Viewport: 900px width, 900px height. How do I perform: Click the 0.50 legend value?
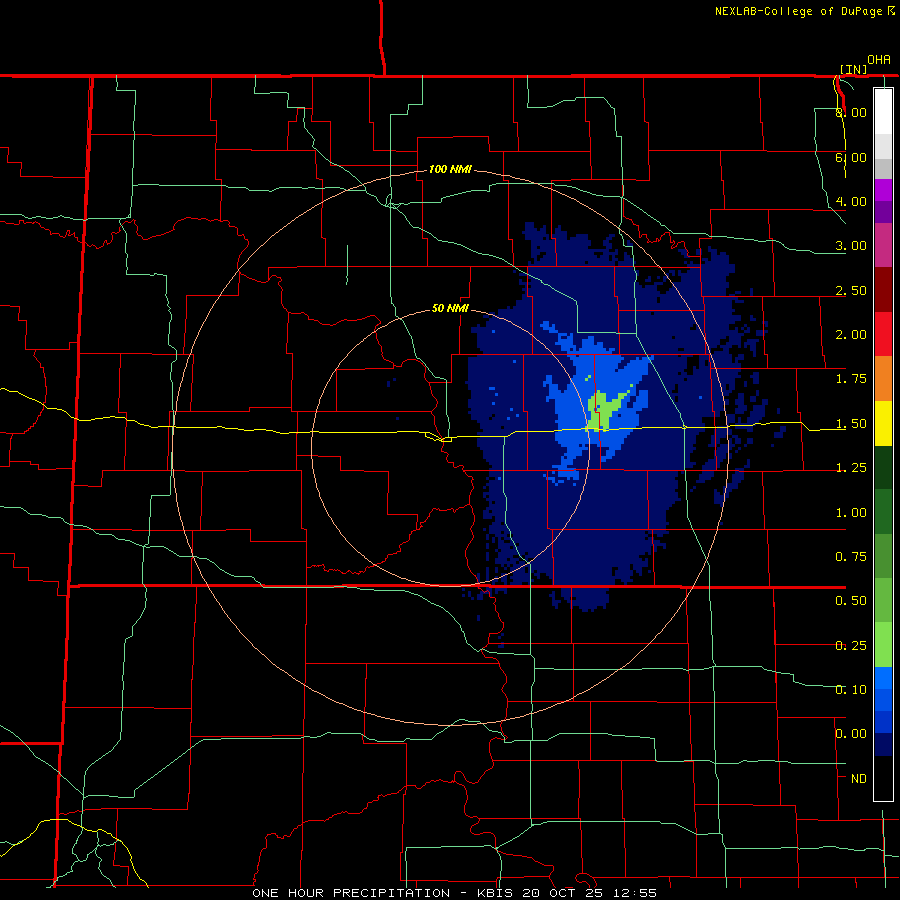851,601
